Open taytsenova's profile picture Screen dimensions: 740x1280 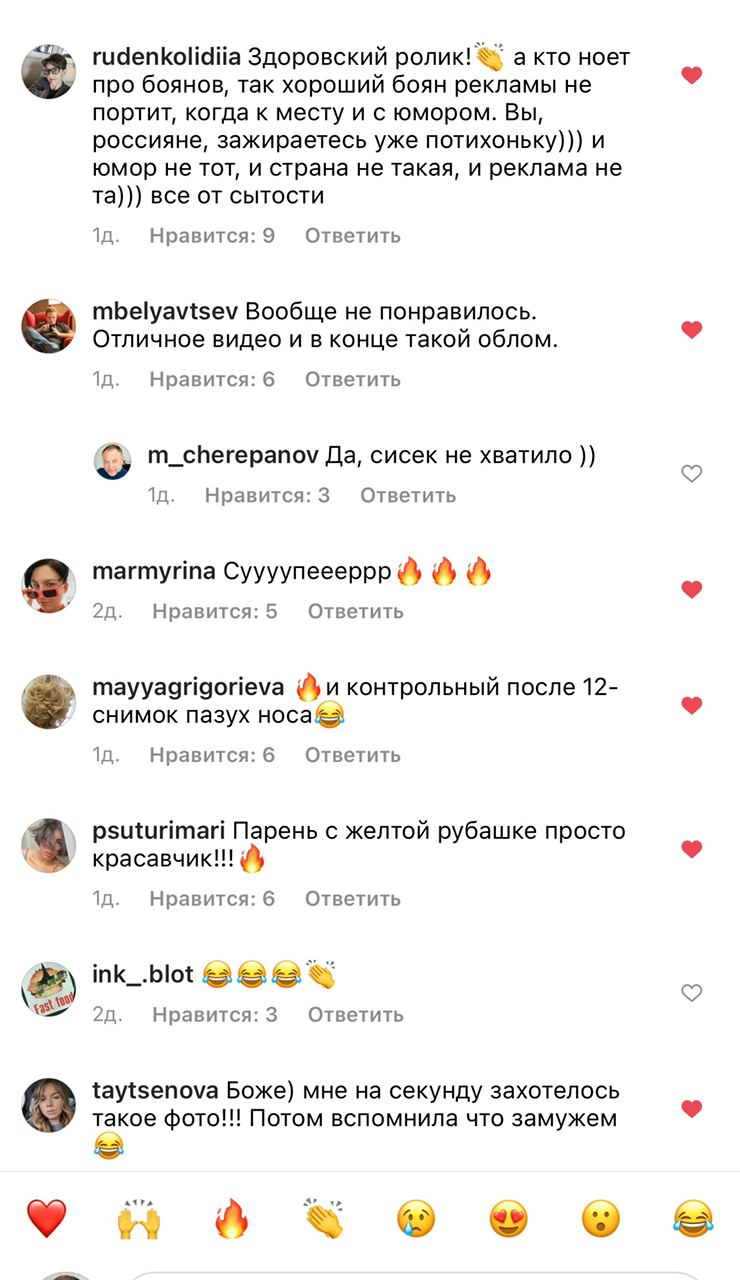click(49, 1105)
